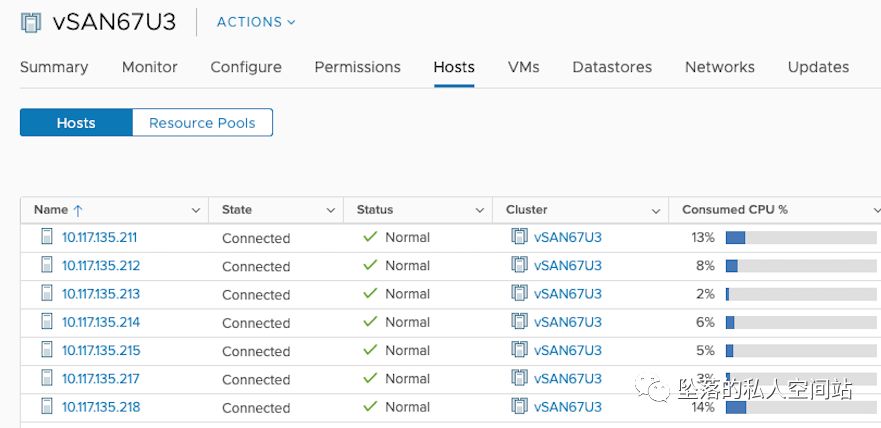Open the ACTIONS dropdown menu
This screenshot has height=428, width=881.
pos(256,22)
